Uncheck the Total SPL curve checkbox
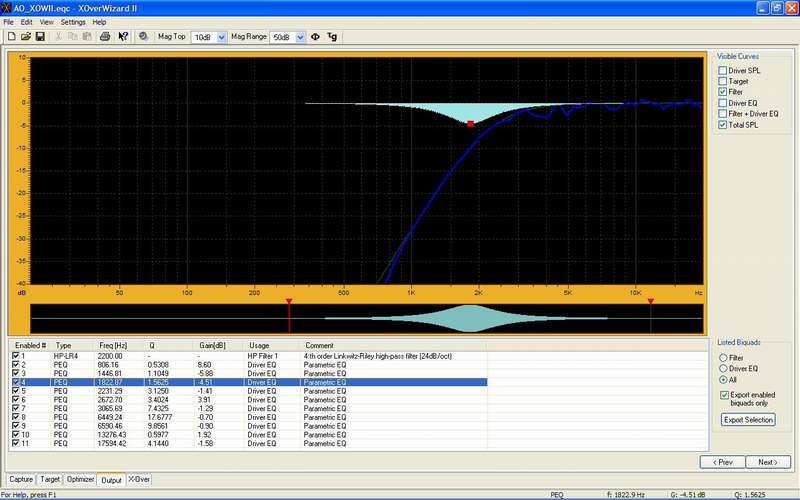 coord(722,124)
